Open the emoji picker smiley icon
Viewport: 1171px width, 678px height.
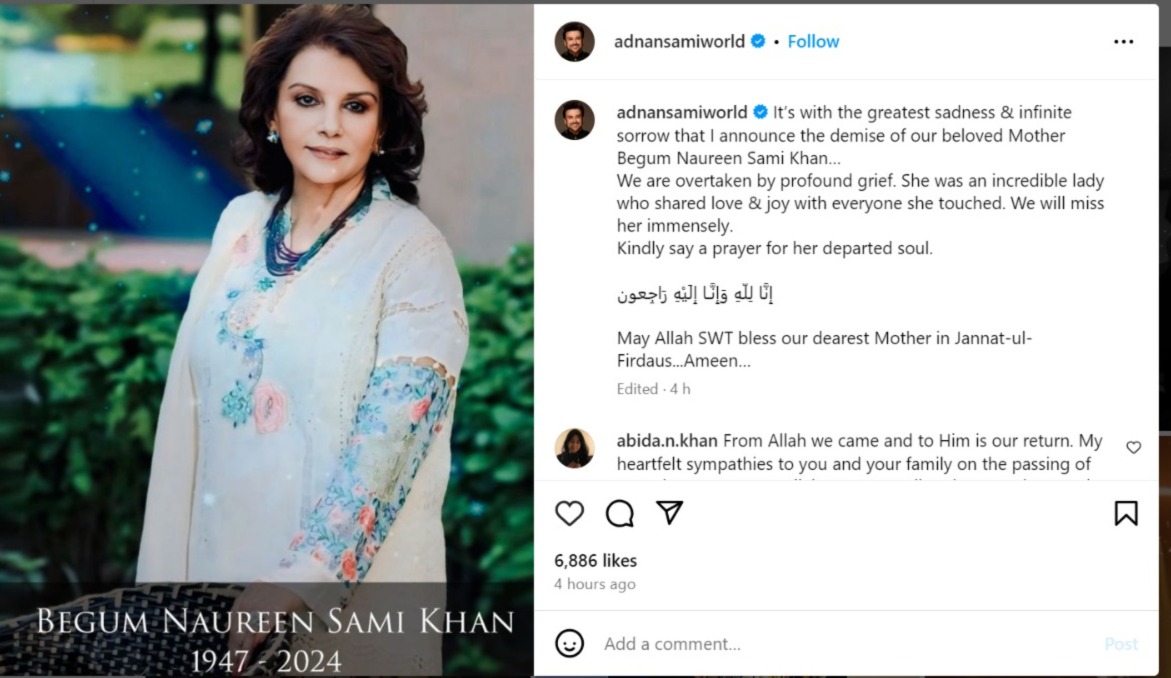point(569,643)
